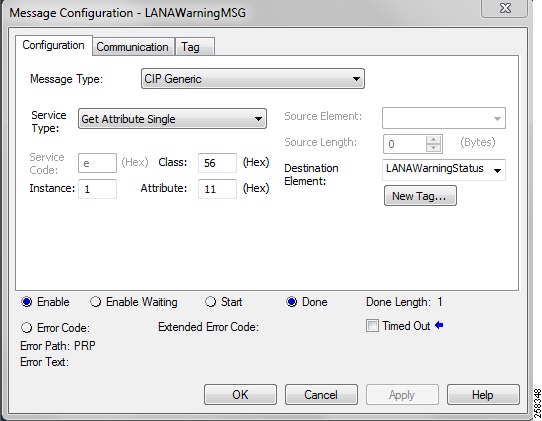Click the Instance input field
Screen dimensions: 542x421
tap(97, 189)
